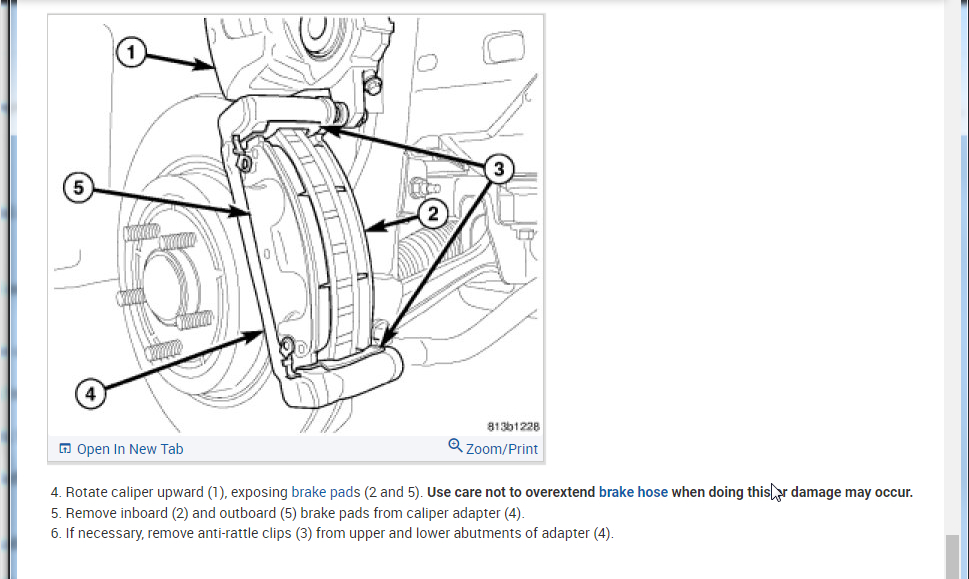Image resolution: width=969 pixels, height=579 pixels.
Task: Follow the 'brake pads' hyperlink
Action: pos(326,492)
